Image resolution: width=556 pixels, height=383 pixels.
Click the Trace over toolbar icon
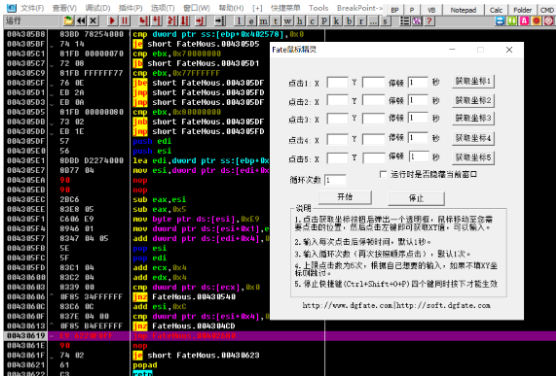(184, 21)
